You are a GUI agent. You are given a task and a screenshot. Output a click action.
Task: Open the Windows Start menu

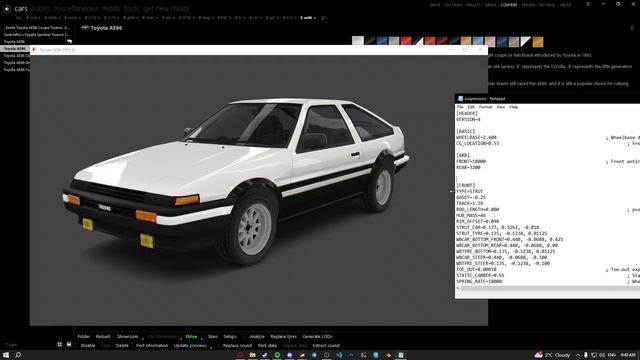[x=6, y=355]
